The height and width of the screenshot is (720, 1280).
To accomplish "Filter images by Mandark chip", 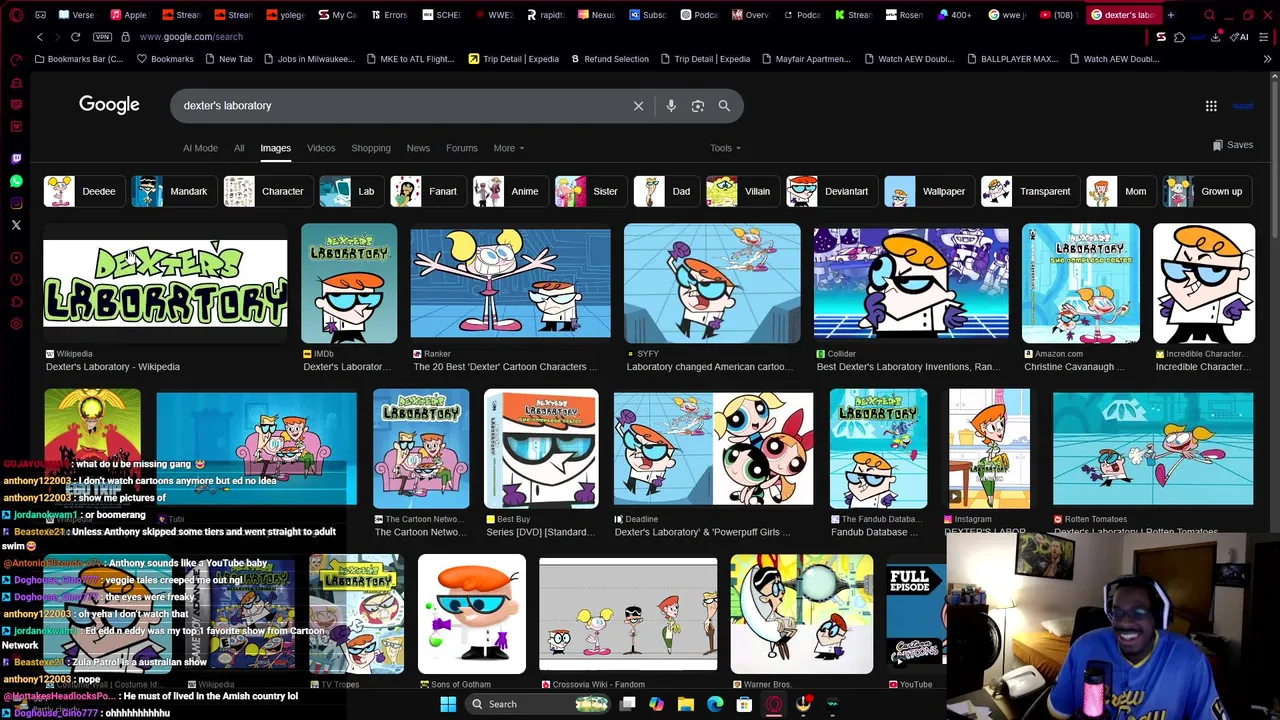I will [173, 191].
